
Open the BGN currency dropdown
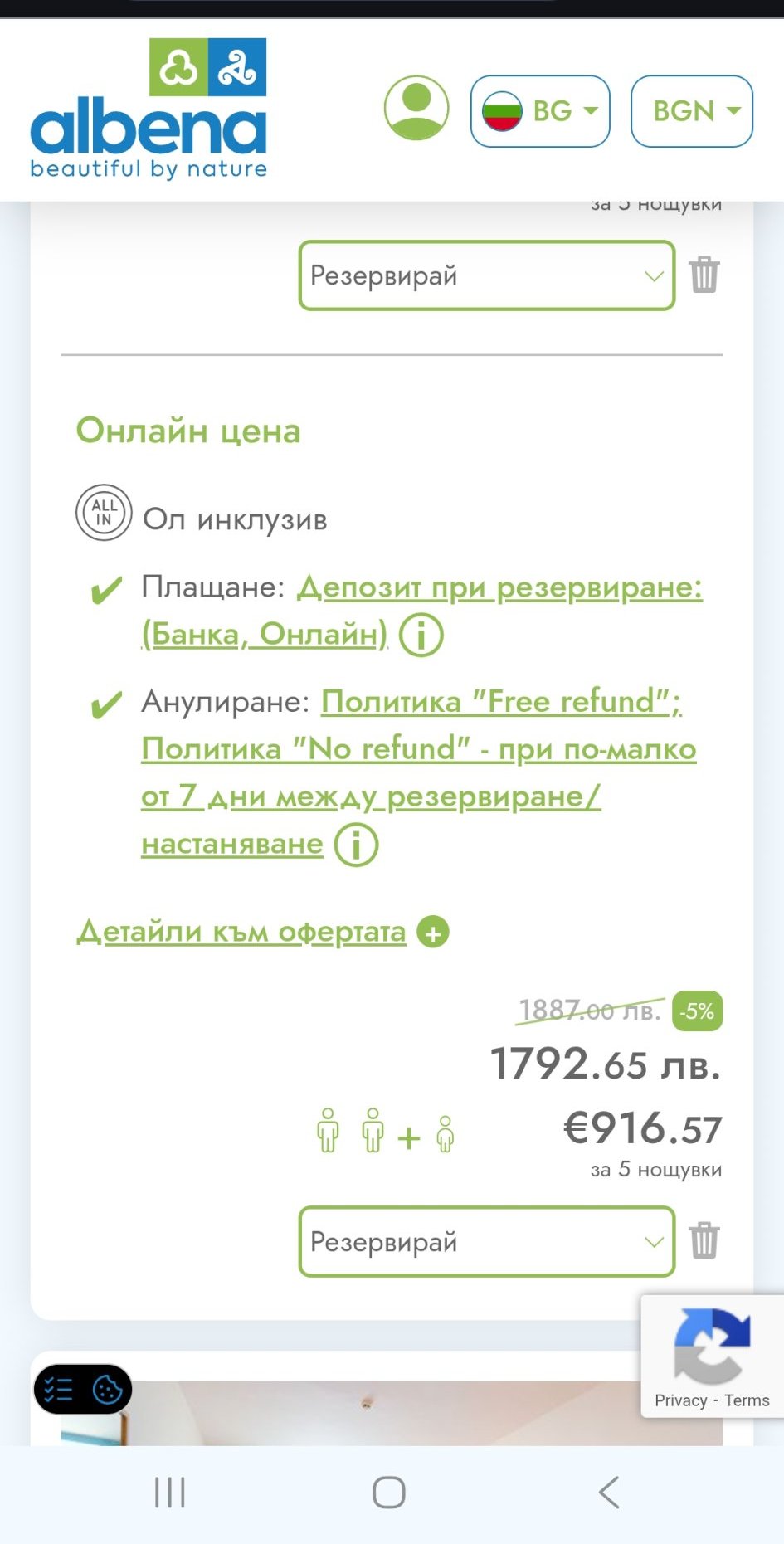click(692, 111)
